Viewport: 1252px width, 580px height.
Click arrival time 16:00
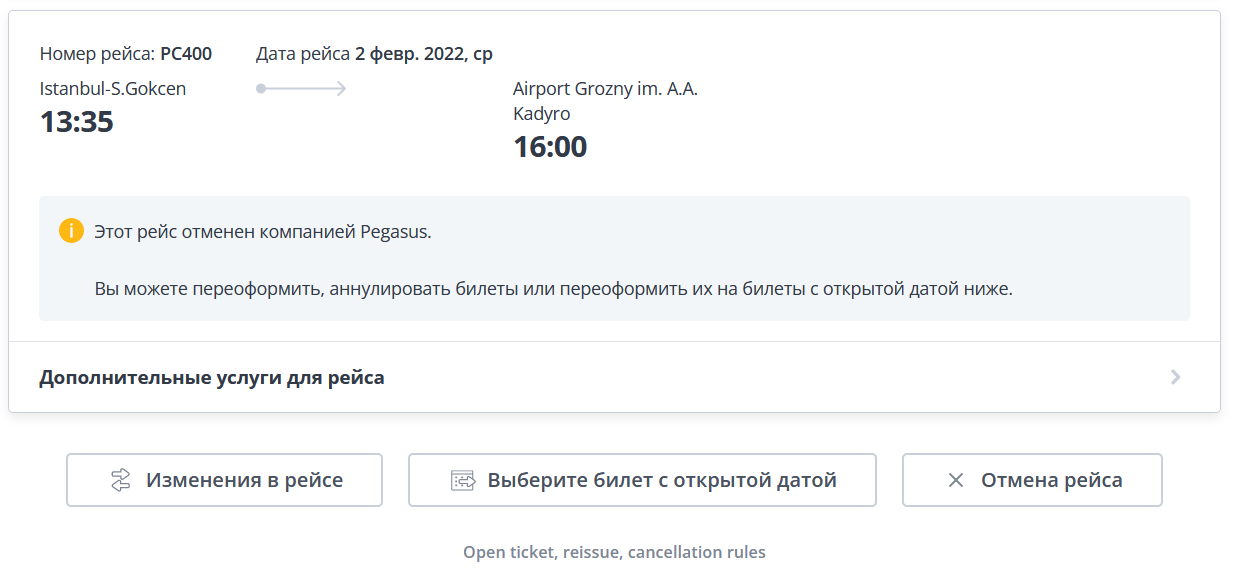pyautogui.click(x=550, y=147)
